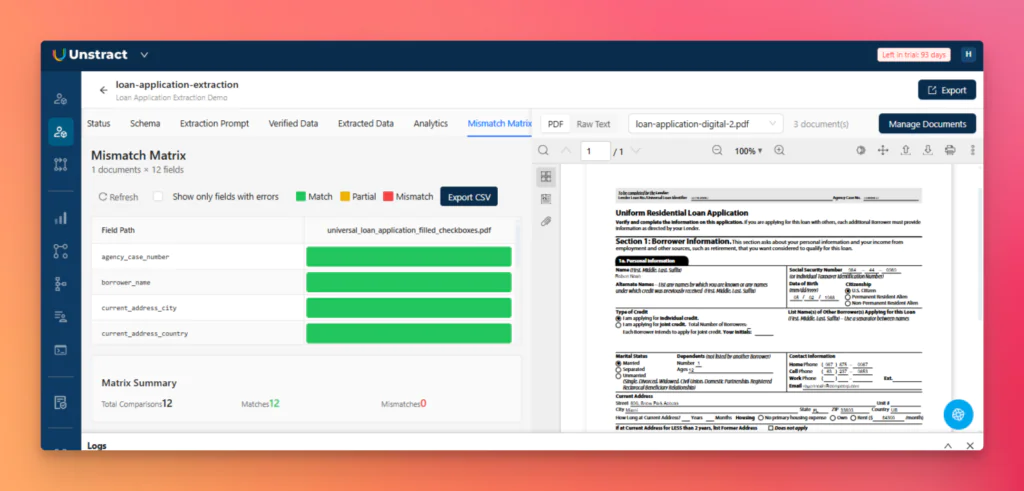Open the floating chat assistant button

(958, 414)
